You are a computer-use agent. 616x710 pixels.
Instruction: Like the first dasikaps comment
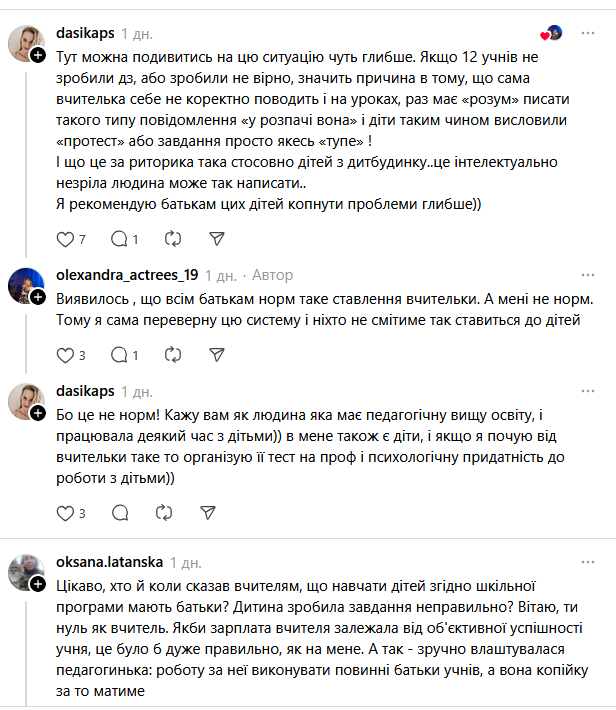click(66, 239)
